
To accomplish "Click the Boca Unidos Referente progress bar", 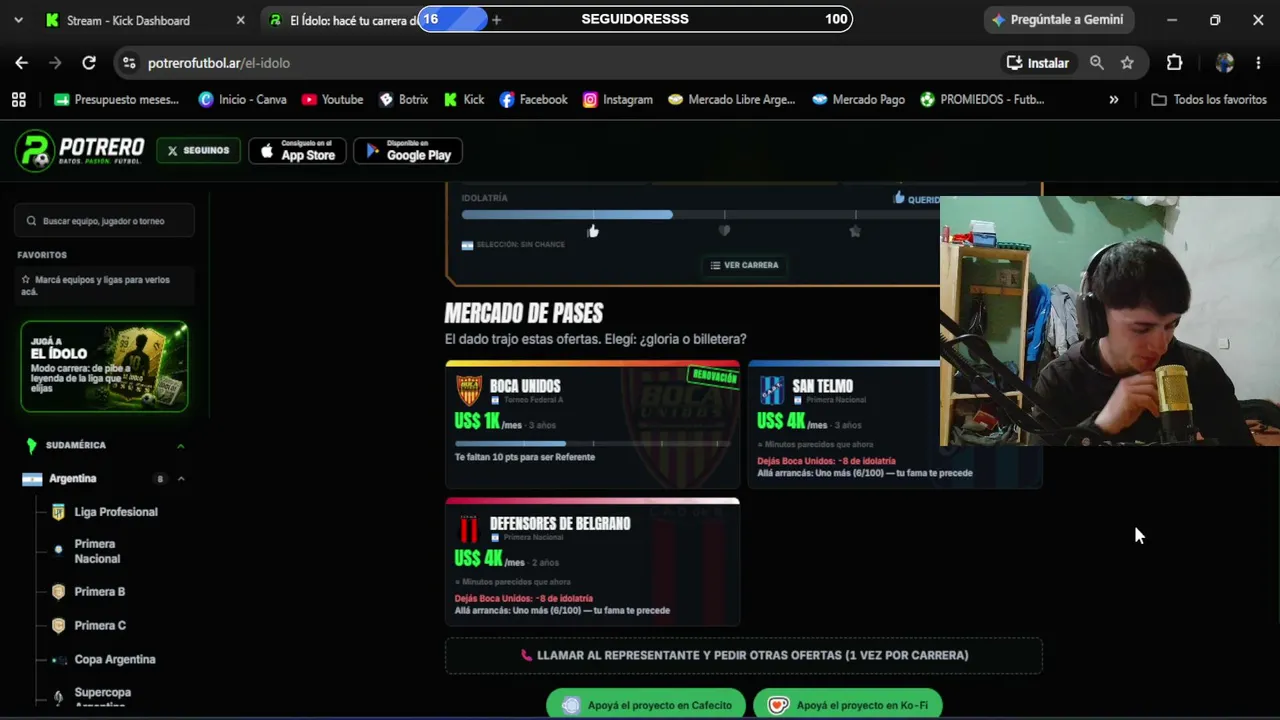I will click(x=592, y=443).
